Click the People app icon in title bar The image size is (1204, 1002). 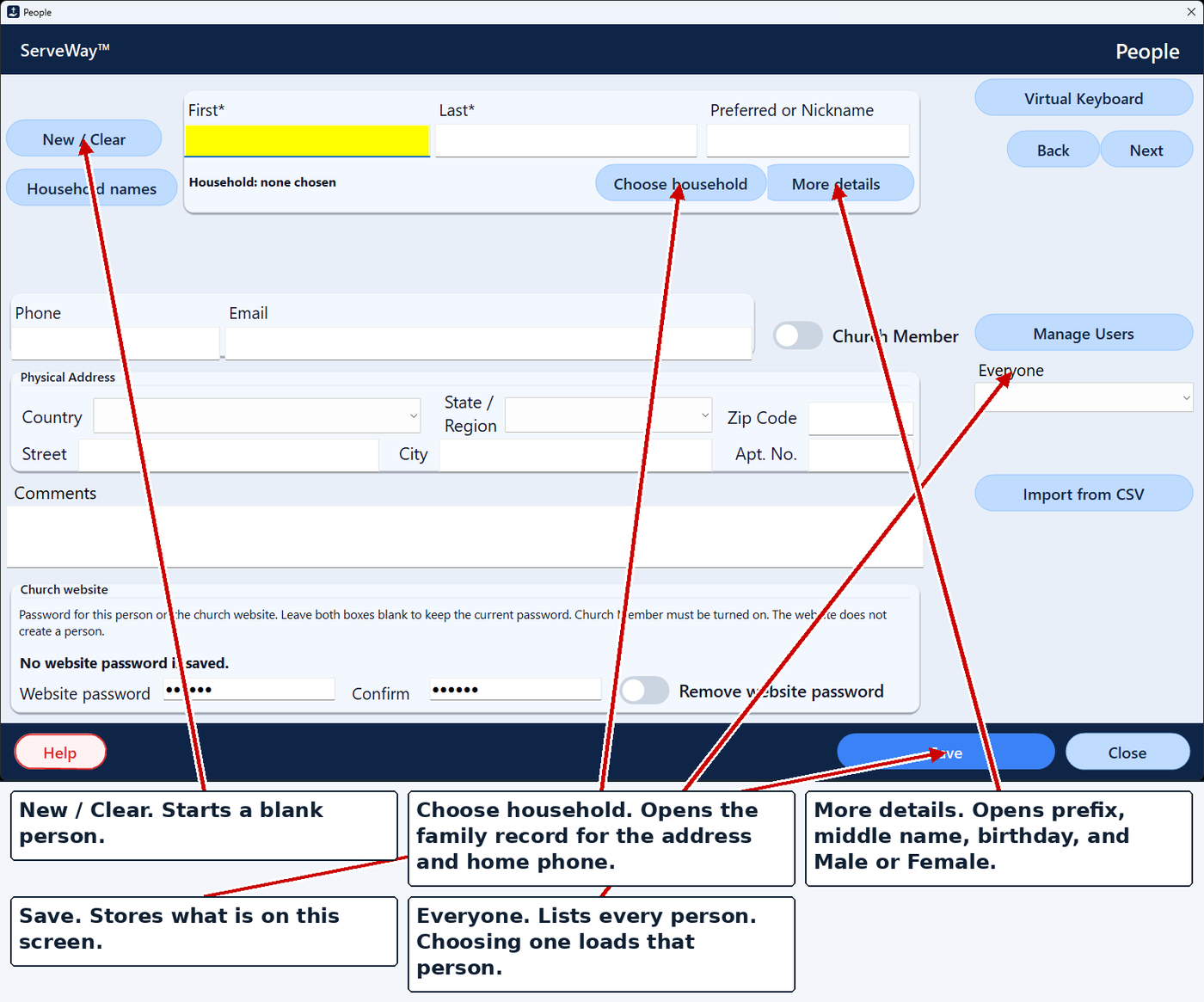[13, 12]
